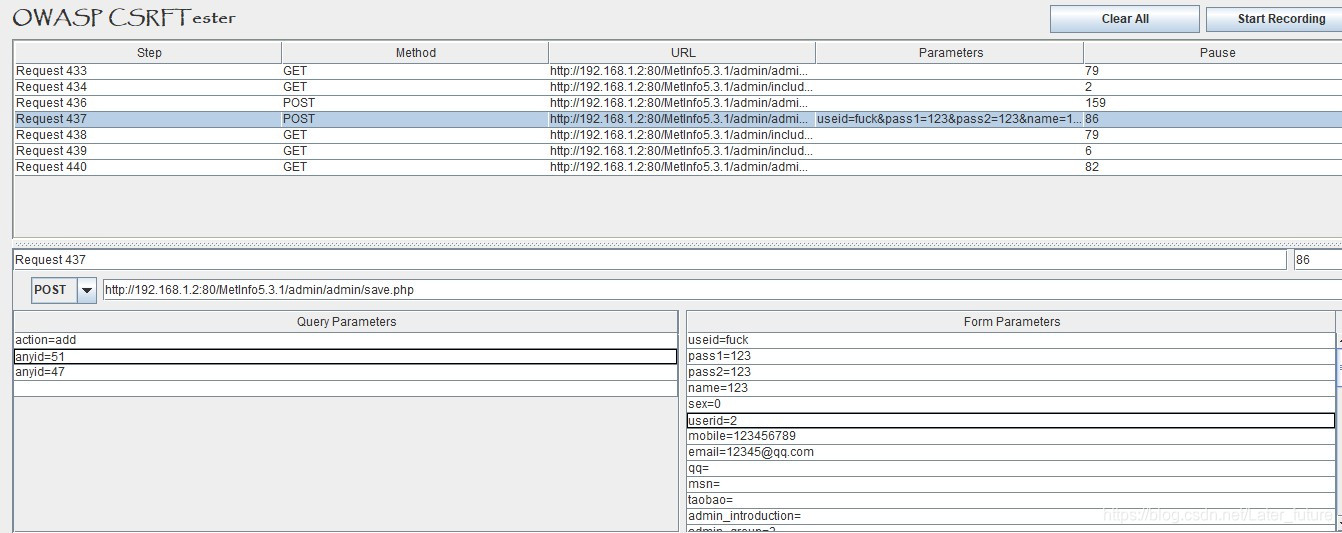The width and height of the screenshot is (1342, 533).
Task: Select the mobile=123456789 form parameter
Action: coord(1011,436)
